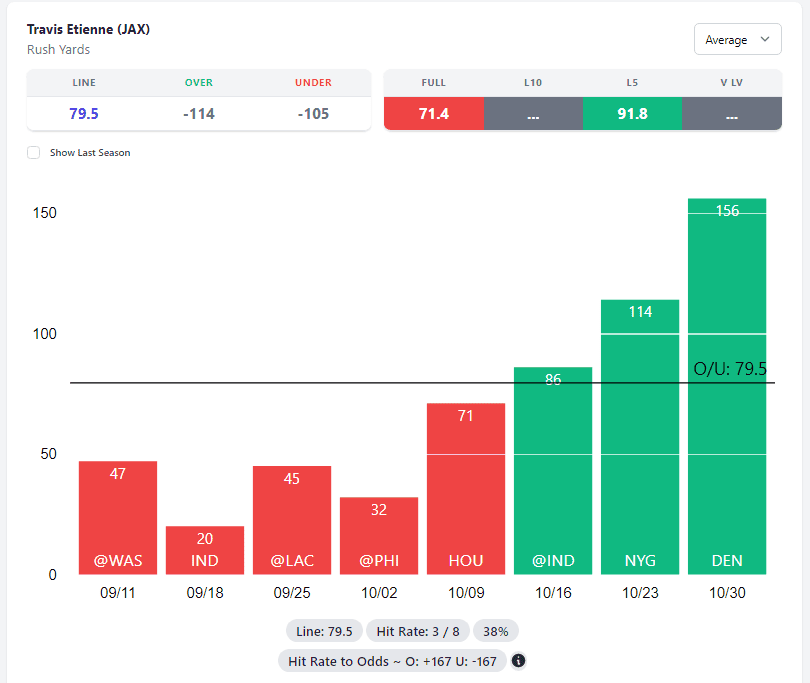Screen dimensions: 810x683
Task: Click the red IND bar showing 20
Action: pos(205,550)
